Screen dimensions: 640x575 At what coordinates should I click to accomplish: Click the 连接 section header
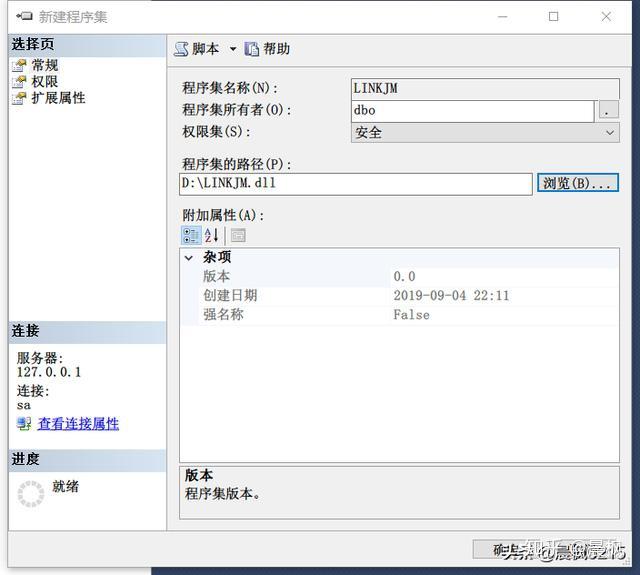pos(87,331)
